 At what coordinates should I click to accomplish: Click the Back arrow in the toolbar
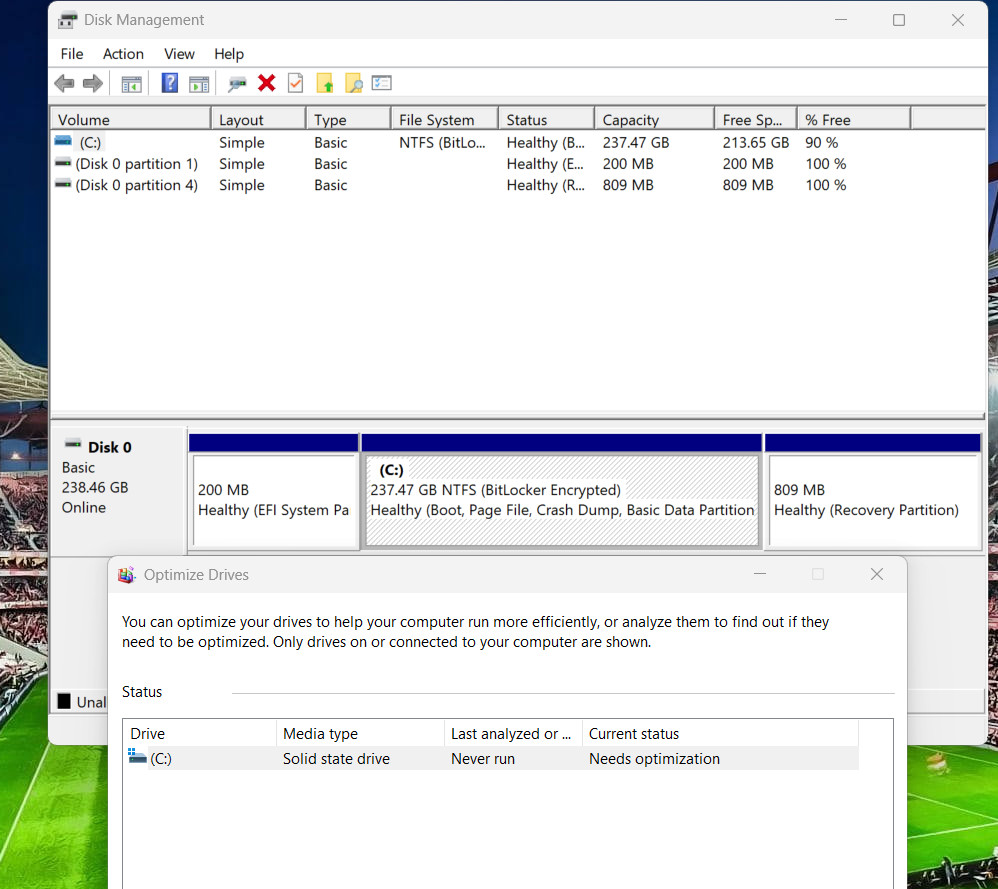[64, 83]
